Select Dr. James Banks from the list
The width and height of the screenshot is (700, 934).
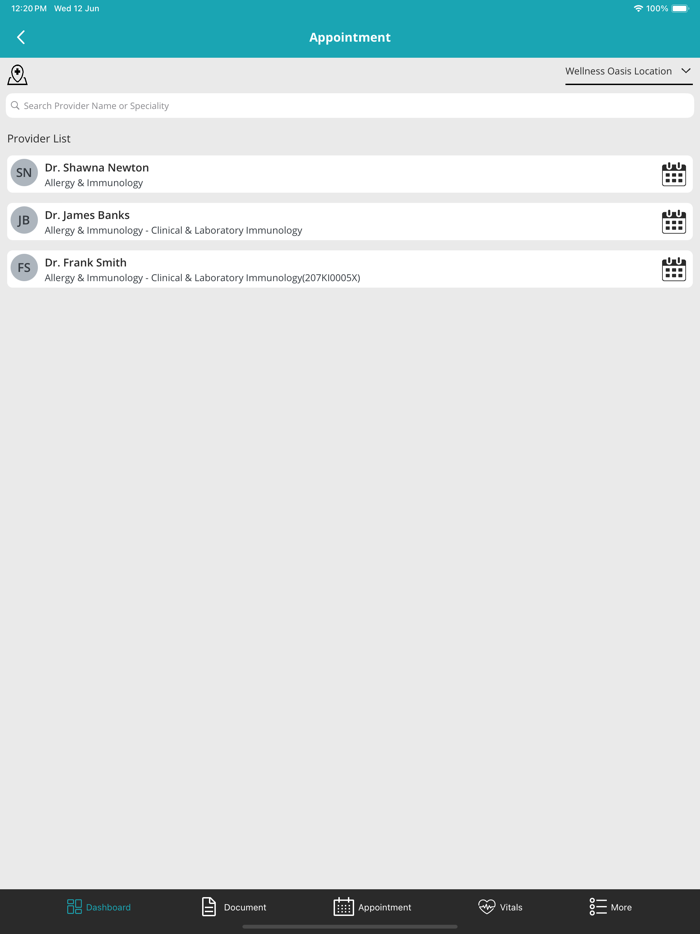300,220
